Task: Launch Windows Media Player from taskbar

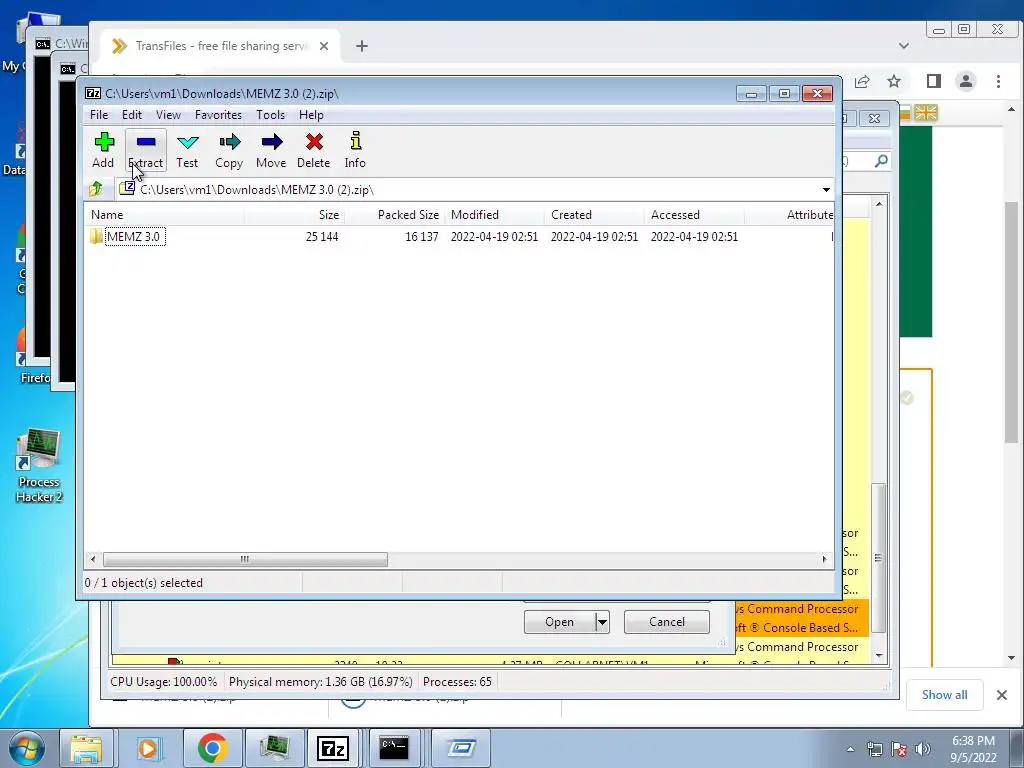Action: (x=148, y=748)
